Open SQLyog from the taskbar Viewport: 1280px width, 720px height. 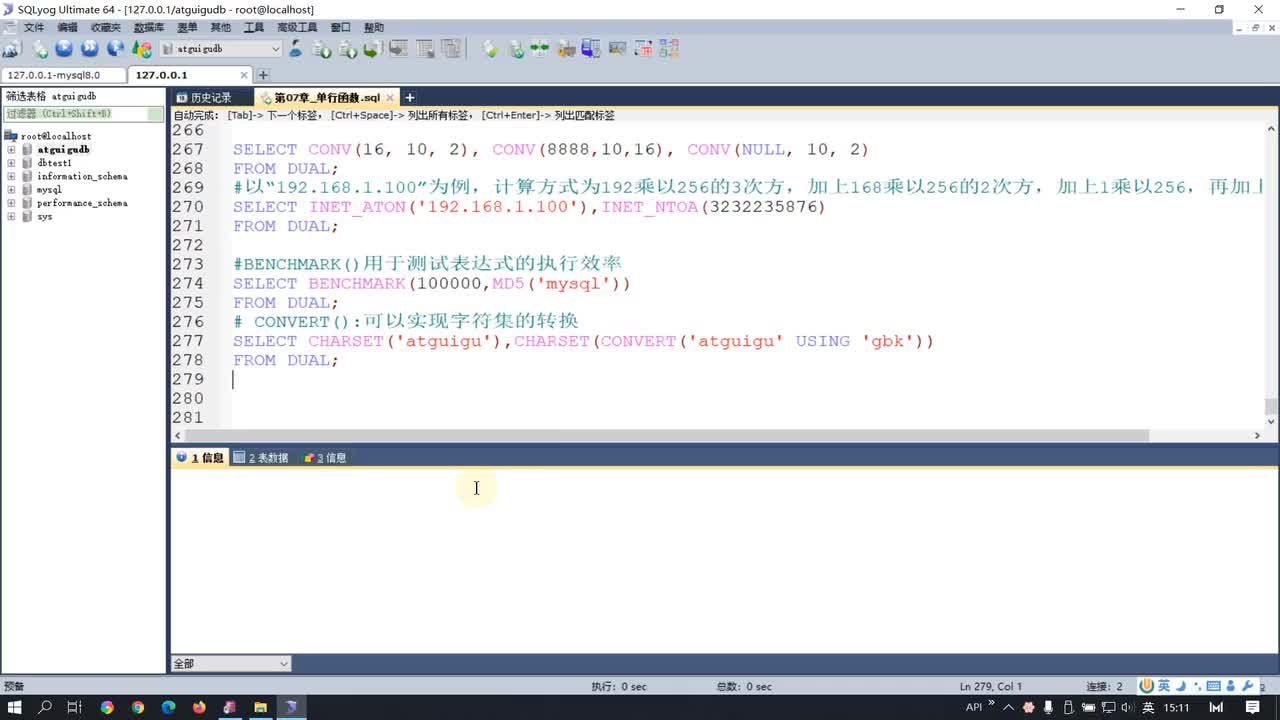291,707
